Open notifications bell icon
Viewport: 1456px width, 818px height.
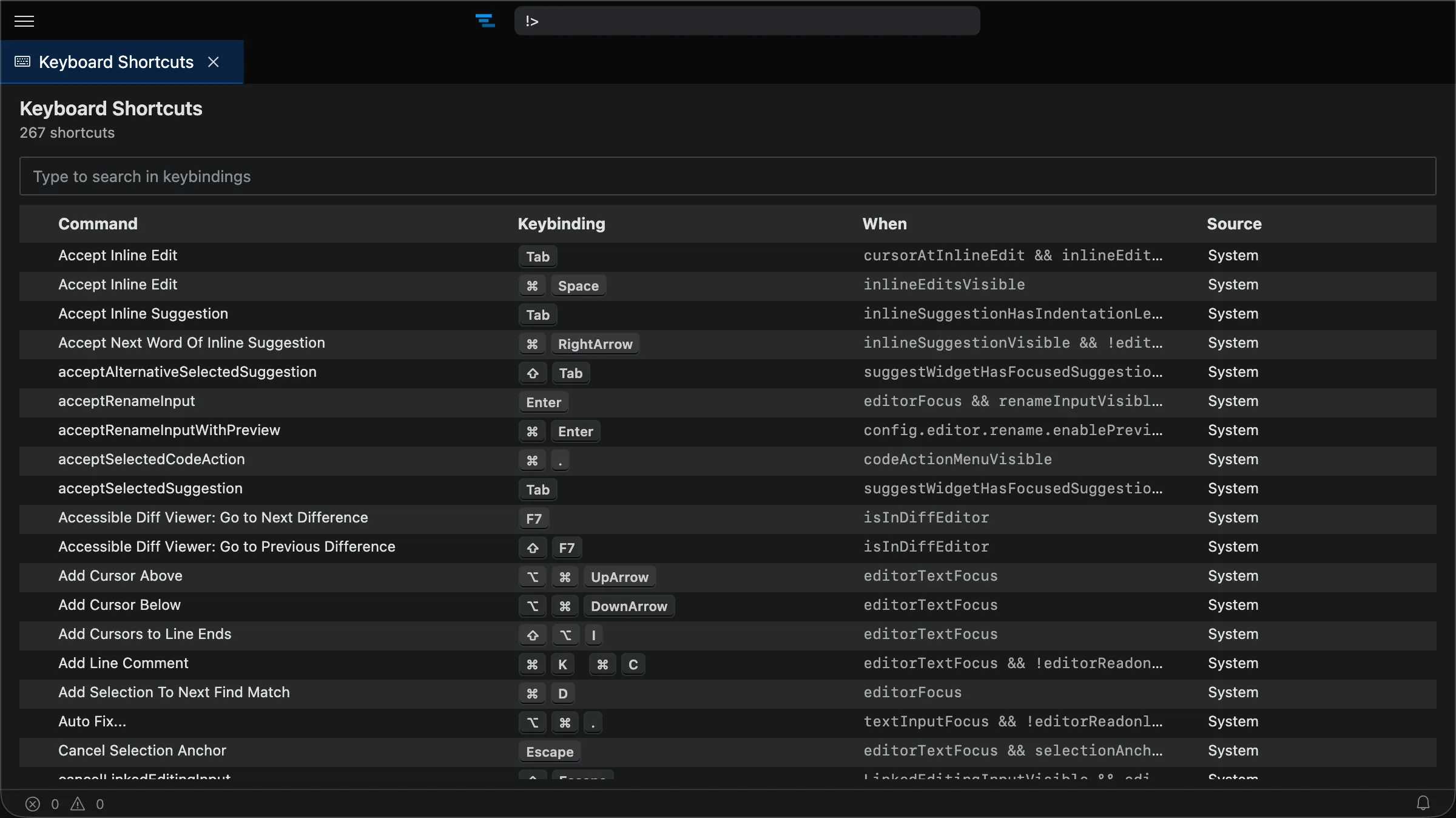tap(1423, 803)
